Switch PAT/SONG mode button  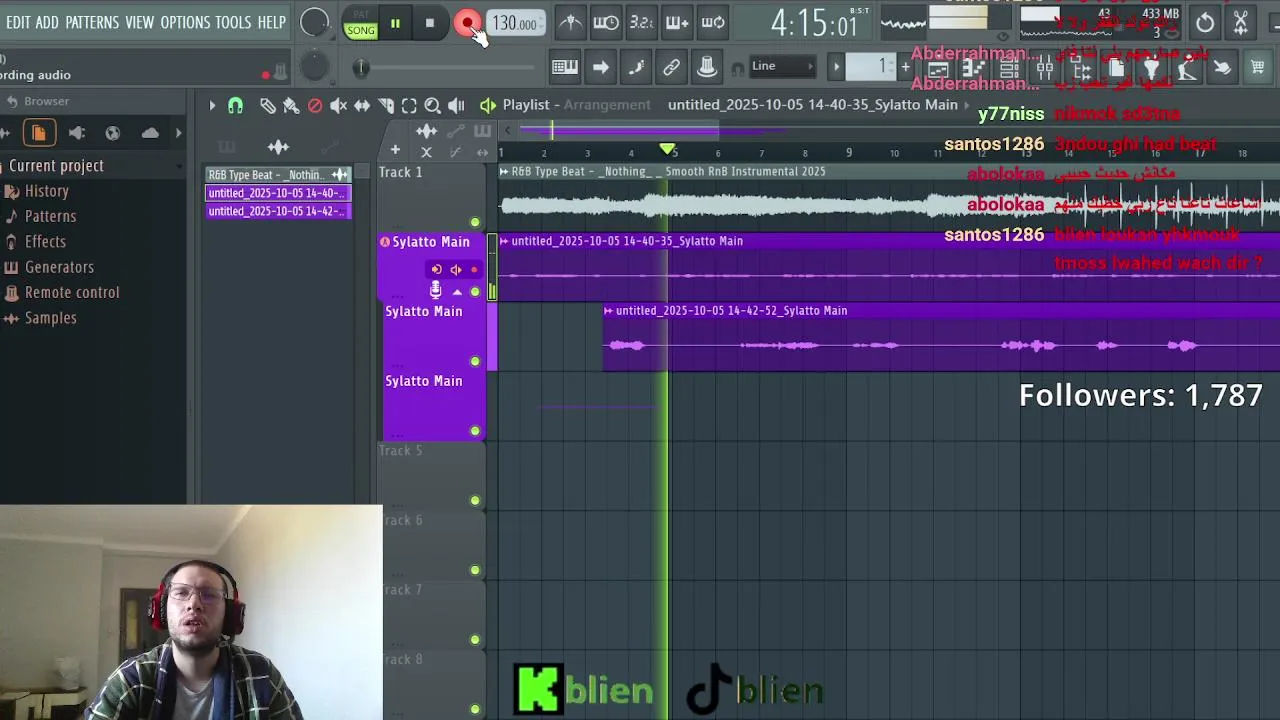361,24
